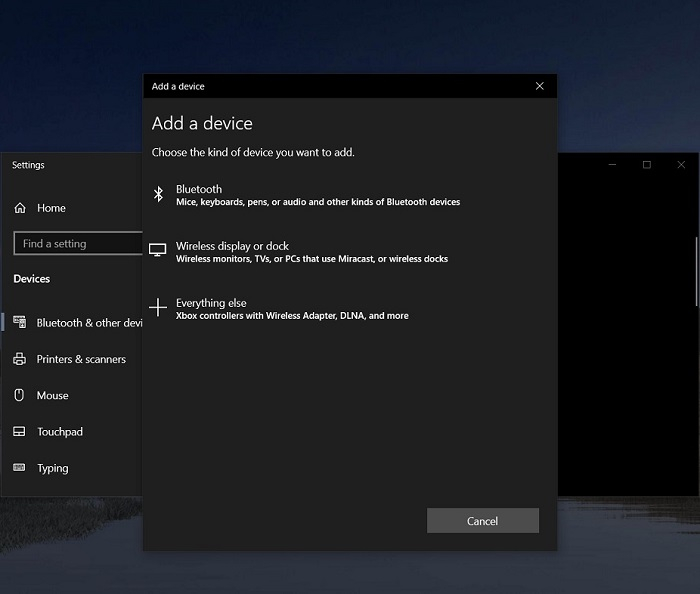Click the scrollbar in the background window
The height and width of the screenshot is (594, 700).
click(696, 271)
